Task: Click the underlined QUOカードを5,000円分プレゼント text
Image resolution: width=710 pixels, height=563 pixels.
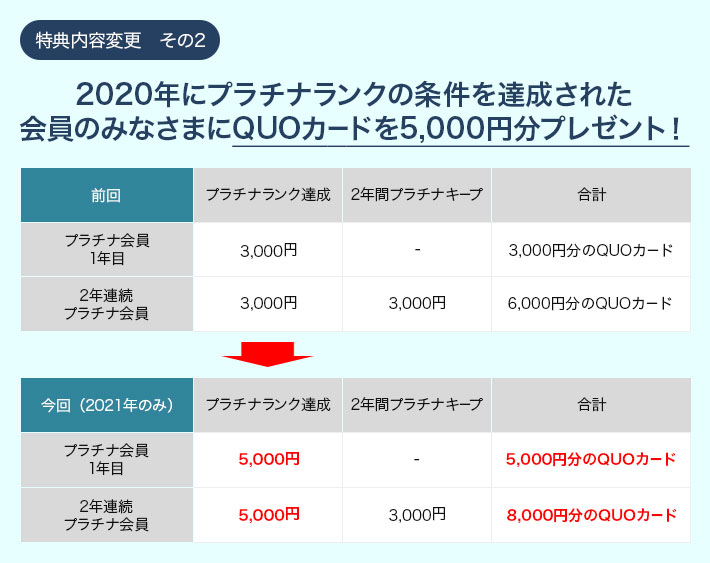Action: 459,130
